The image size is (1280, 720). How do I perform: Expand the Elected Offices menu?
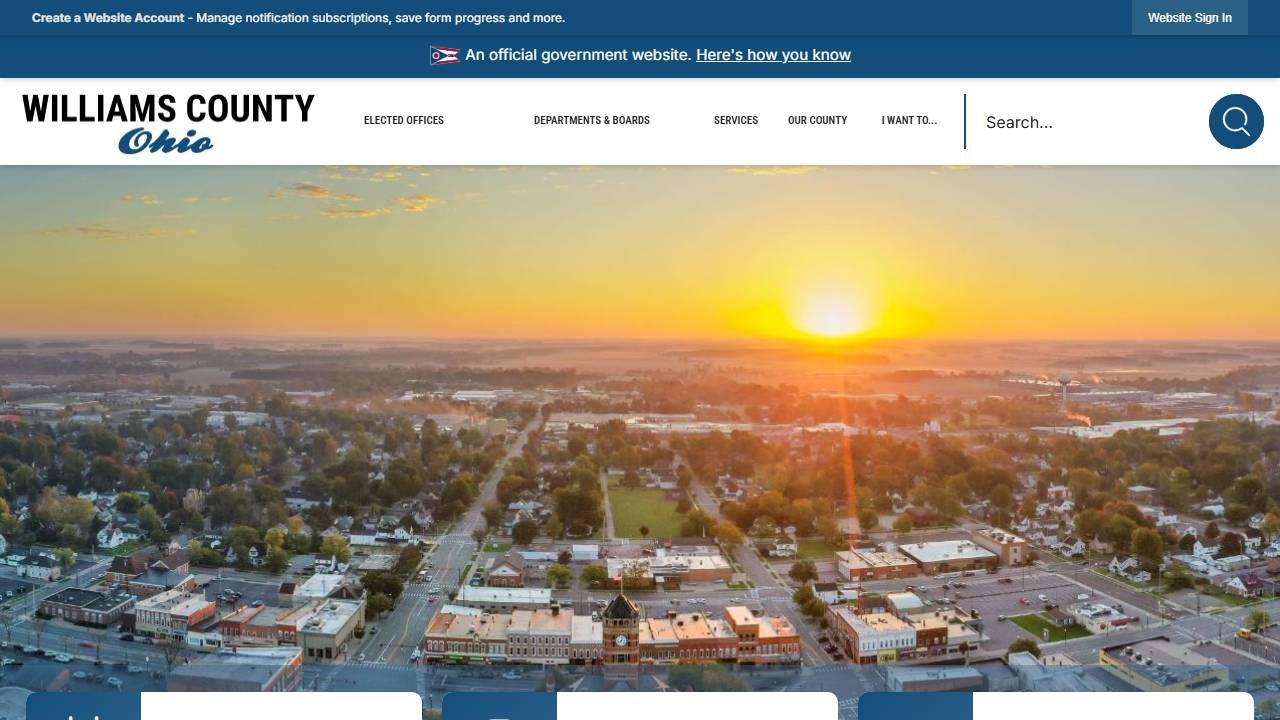tap(404, 120)
